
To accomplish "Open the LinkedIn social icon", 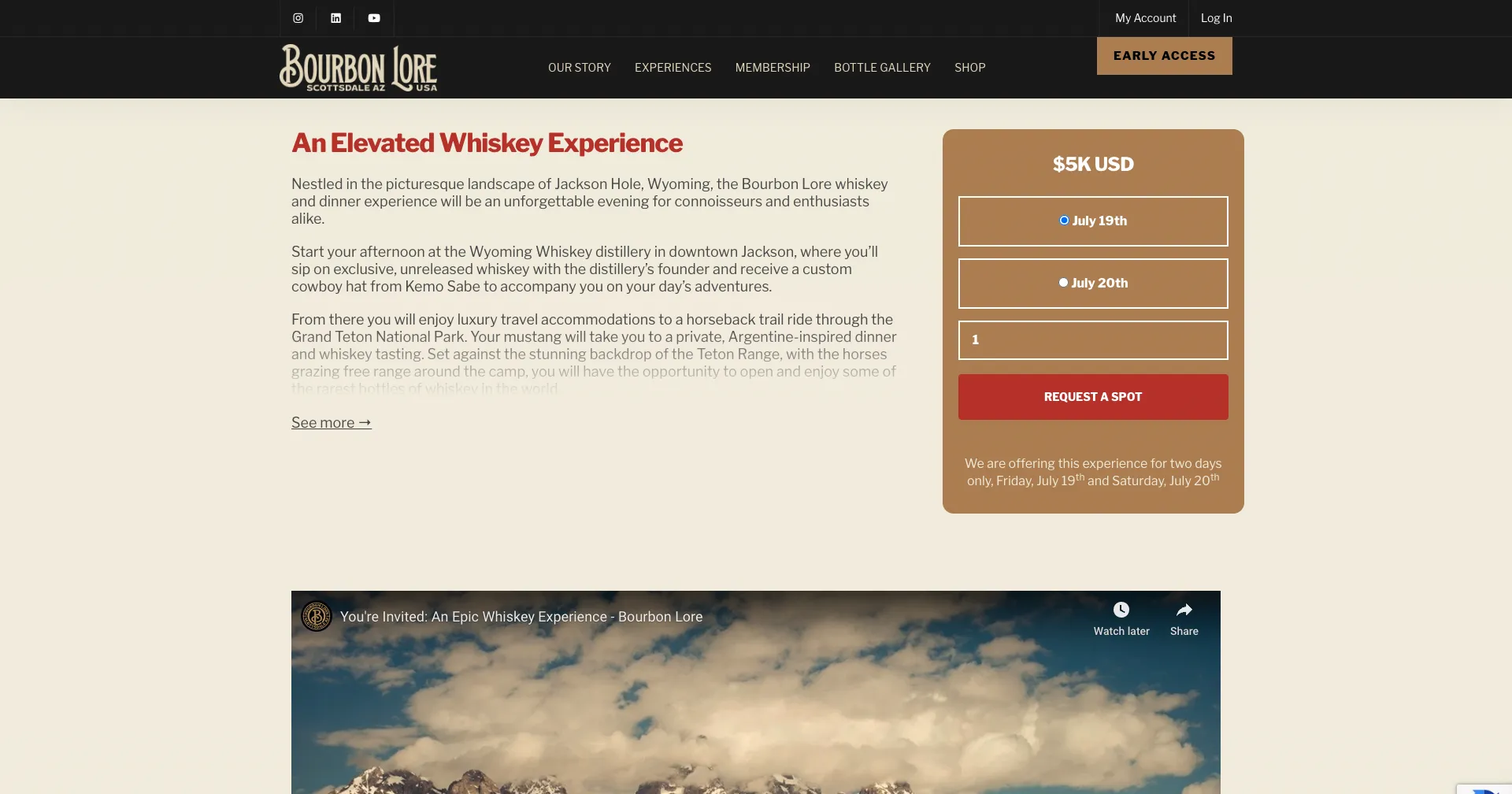I will [336, 18].
